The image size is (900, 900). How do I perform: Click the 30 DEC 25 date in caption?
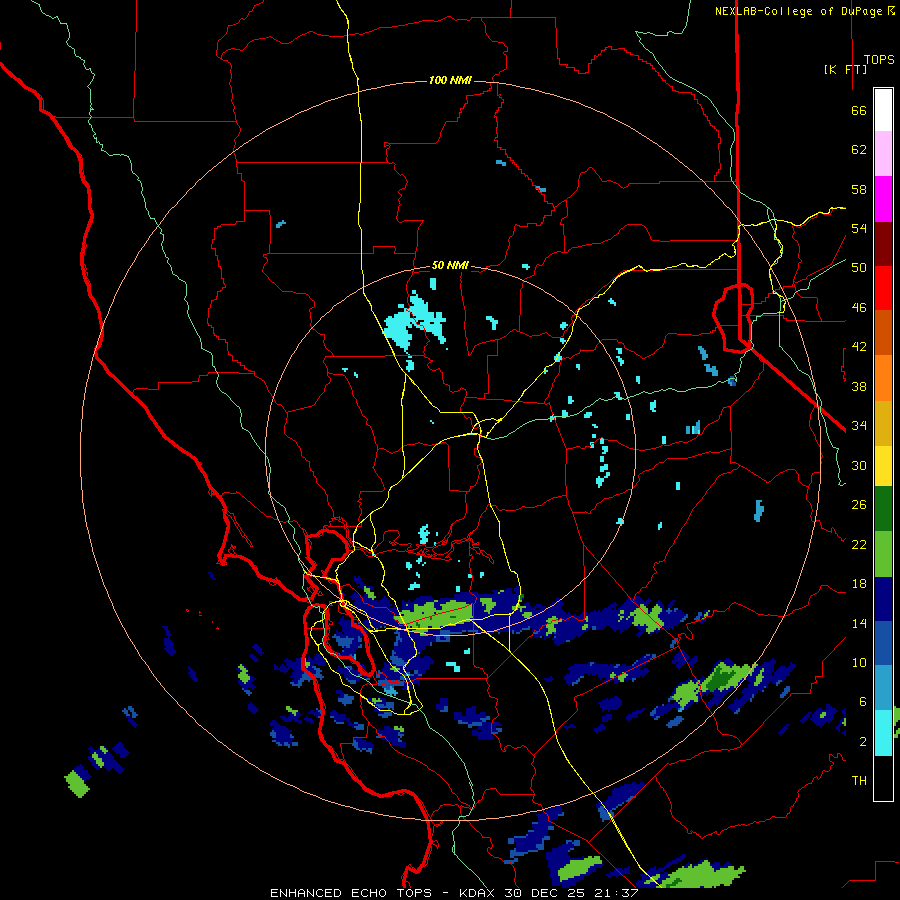pos(553,893)
